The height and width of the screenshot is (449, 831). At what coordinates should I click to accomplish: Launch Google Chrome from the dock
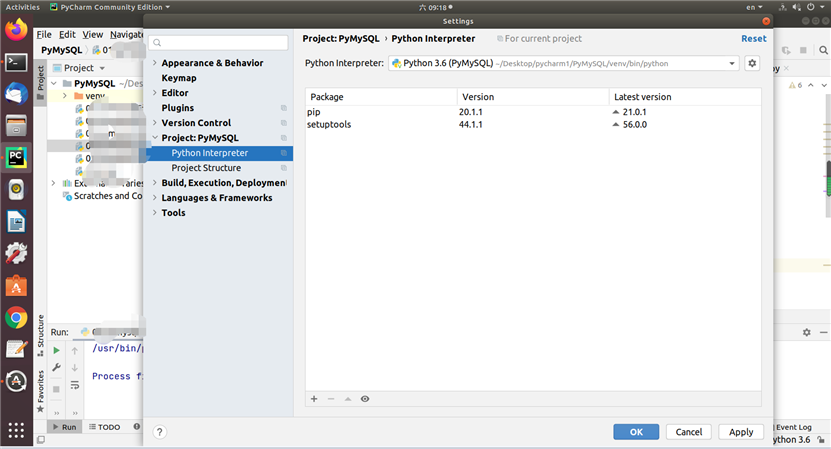point(16,318)
